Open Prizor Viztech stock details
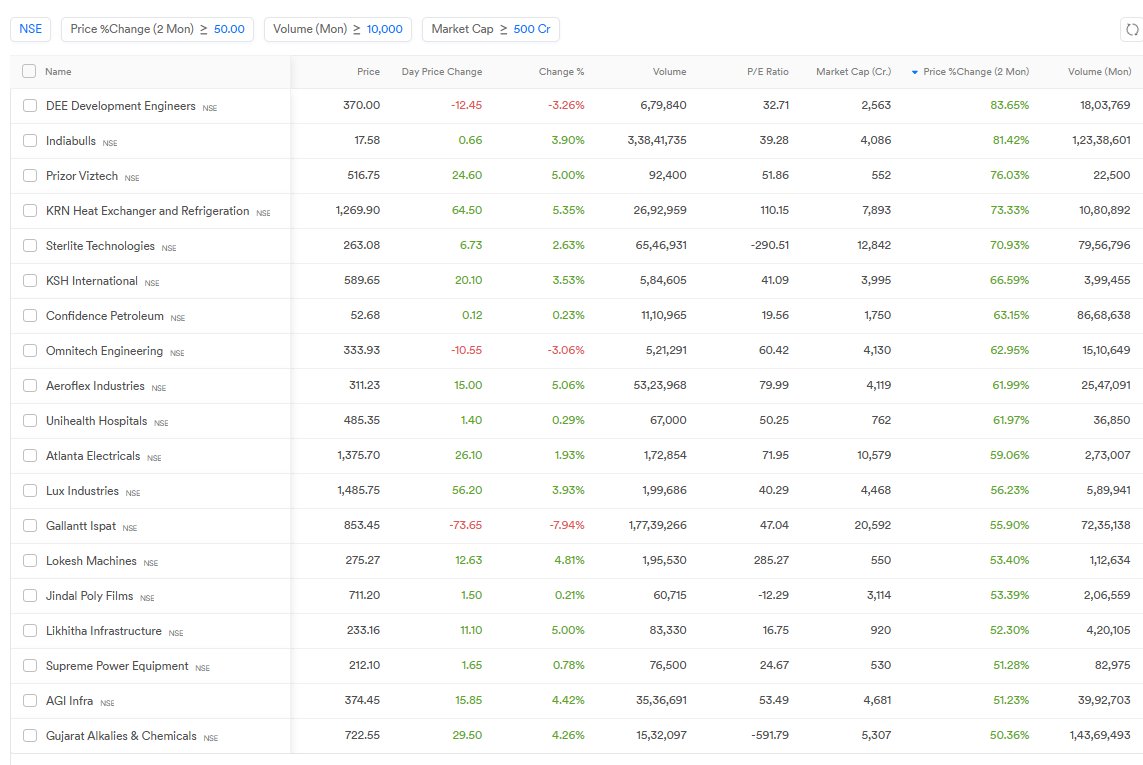Image resolution: width=1143 pixels, height=765 pixels. click(x=82, y=176)
